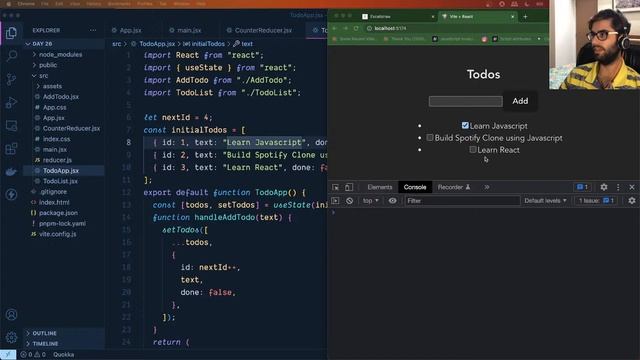This screenshot has height=360, width=640.
Task: Show more DevTools tabs chevron
Action: 487,187
